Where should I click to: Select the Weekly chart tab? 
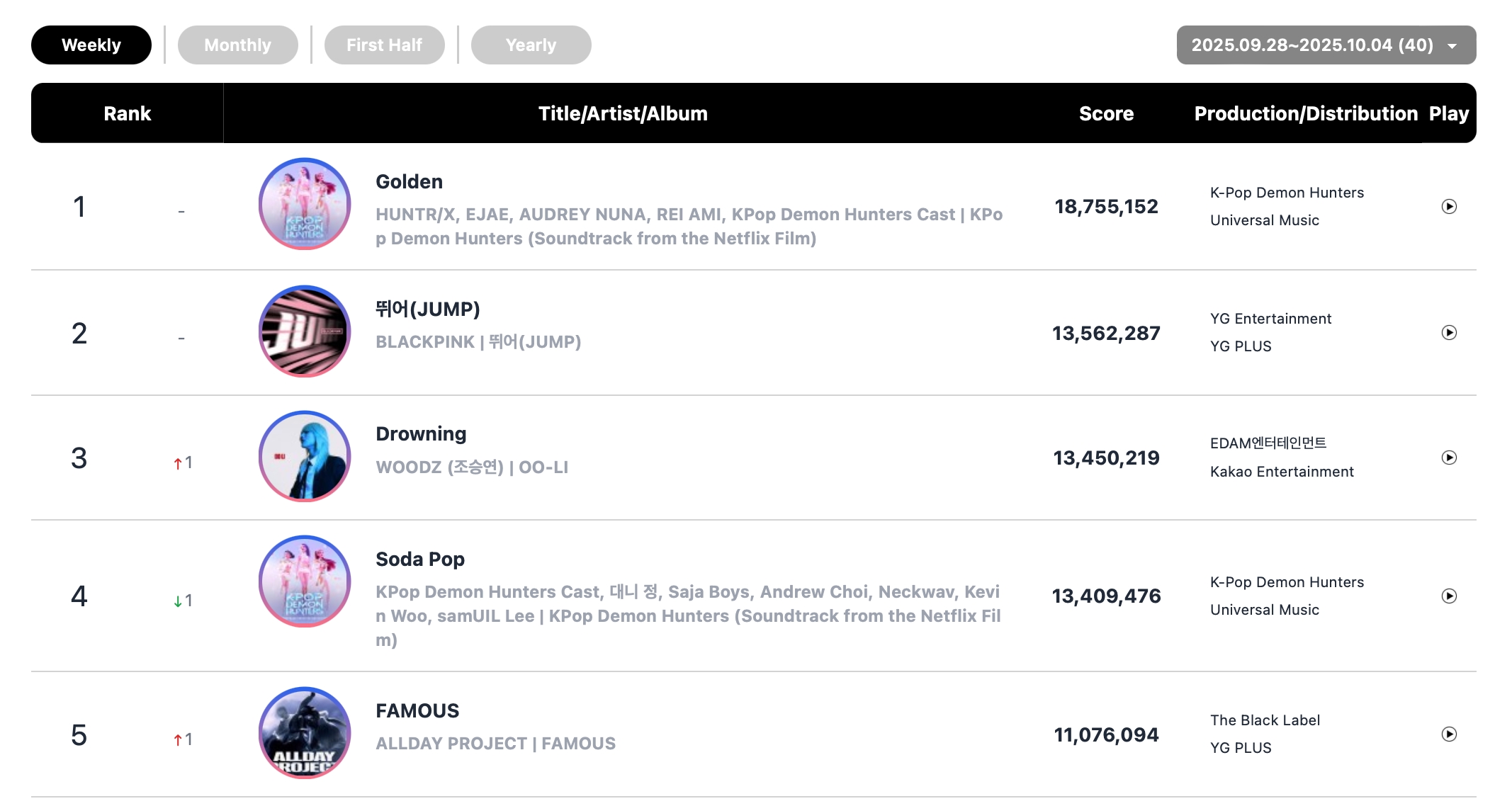91,45
